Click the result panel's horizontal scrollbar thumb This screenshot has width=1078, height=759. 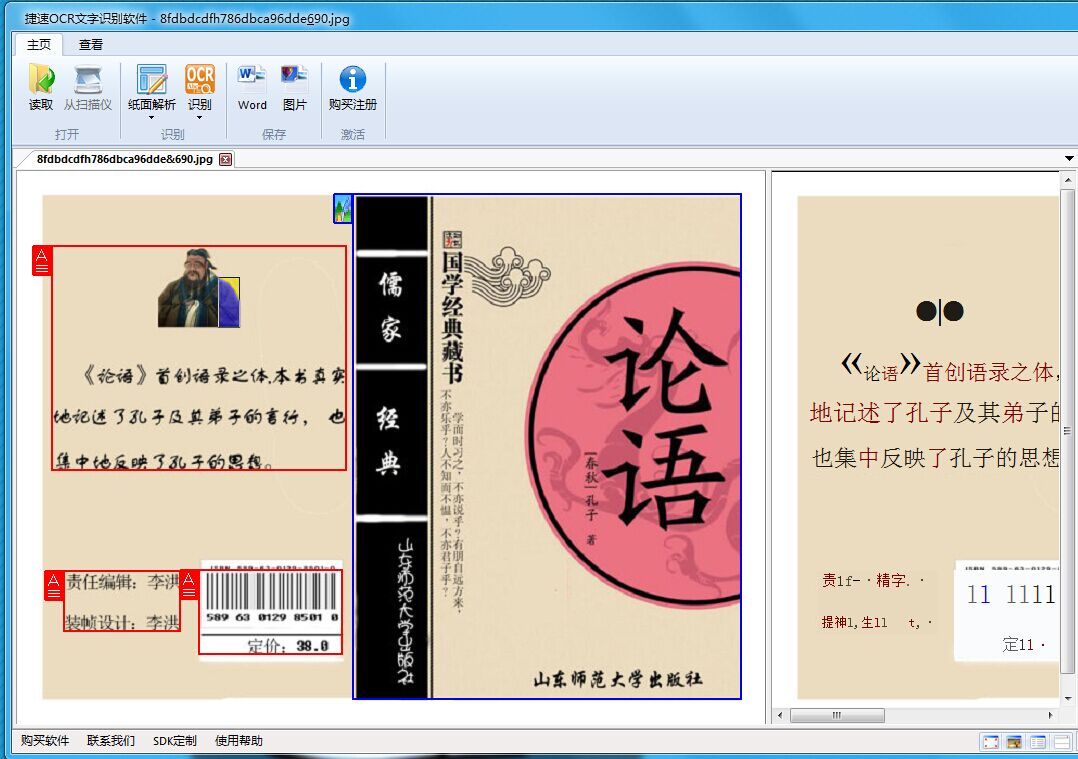pos(837,716)
